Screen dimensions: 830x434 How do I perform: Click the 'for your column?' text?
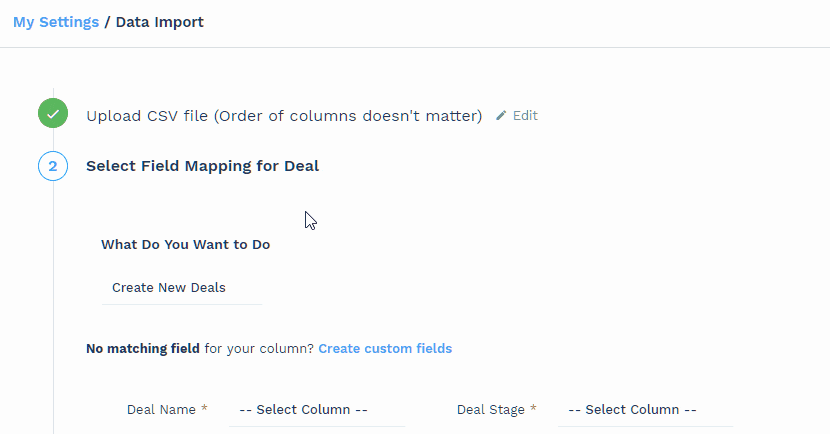259,349
